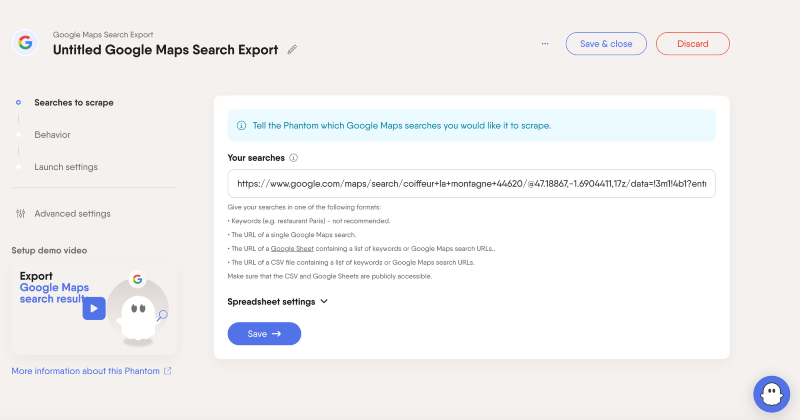Screen dimensions: 800x420
Task: Click the chevron next to Spreadsheet settings
Action: (324, 301)
